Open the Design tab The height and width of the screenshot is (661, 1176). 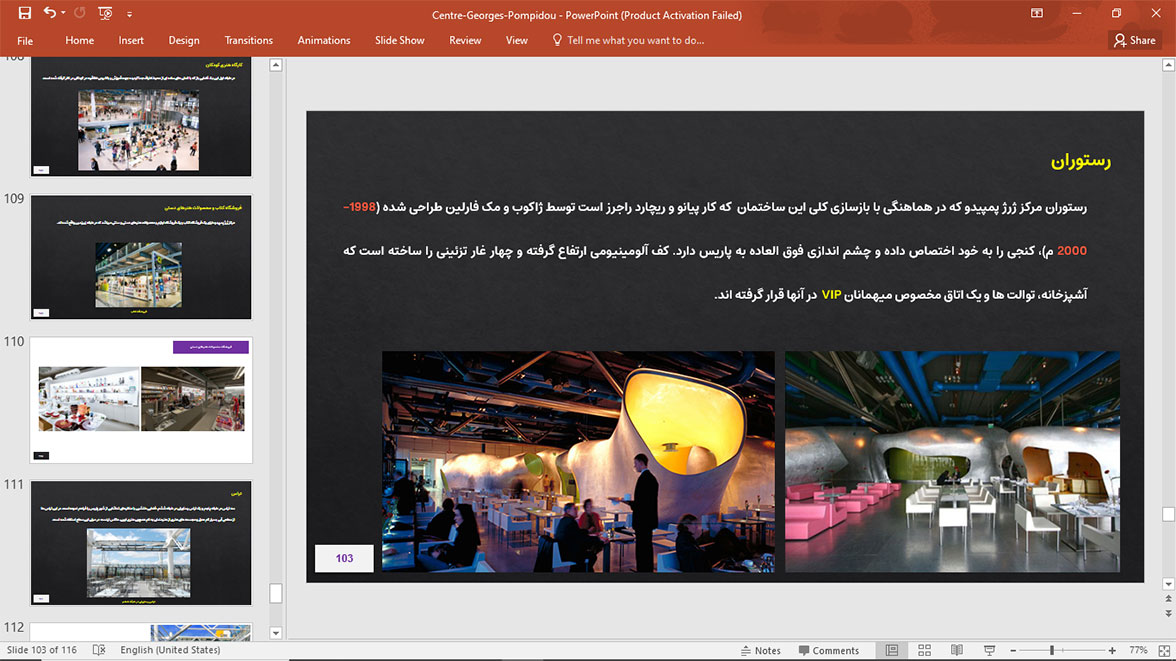click(x=184, y=41)
